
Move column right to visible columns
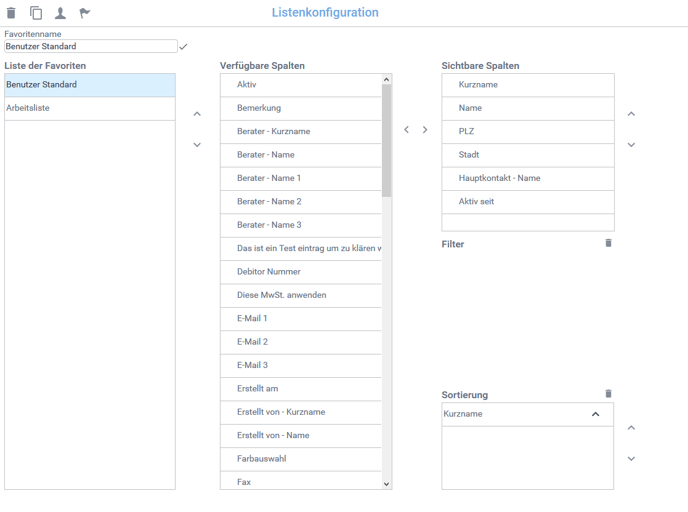tap(425, 130)
